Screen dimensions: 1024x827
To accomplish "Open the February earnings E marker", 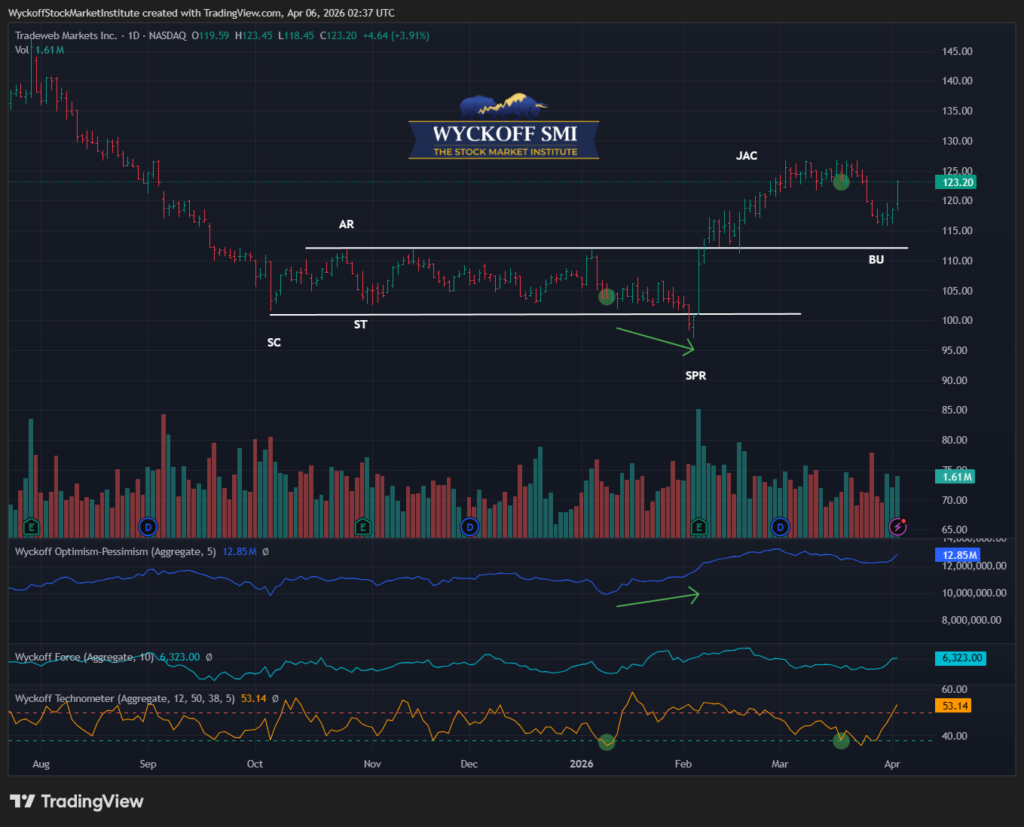I will click(698, 526).
